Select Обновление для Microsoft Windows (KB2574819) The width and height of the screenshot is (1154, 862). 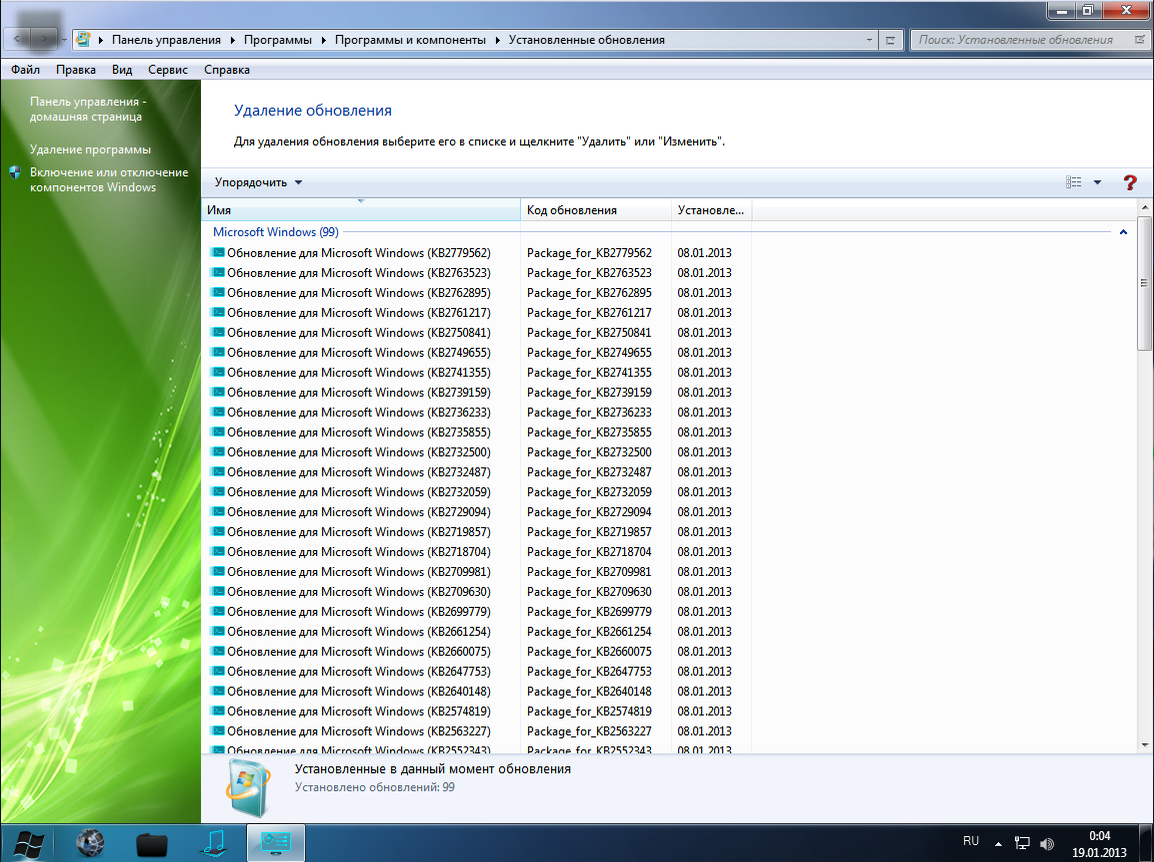click(x=358, y=711)
